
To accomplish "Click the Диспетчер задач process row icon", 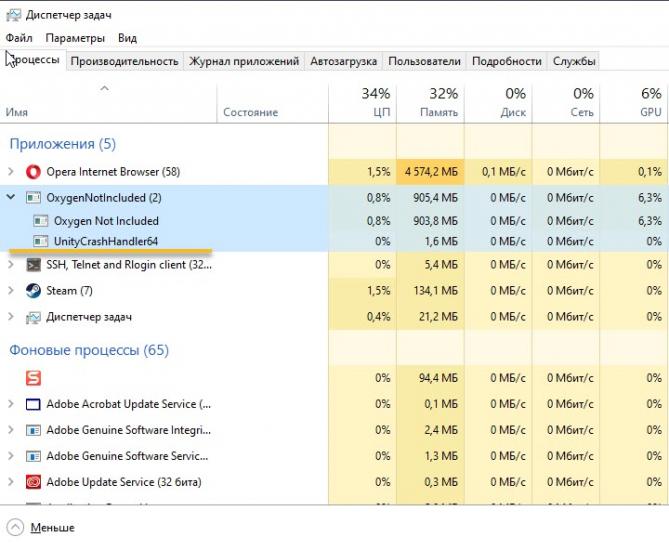I will [x=33, y=317].
